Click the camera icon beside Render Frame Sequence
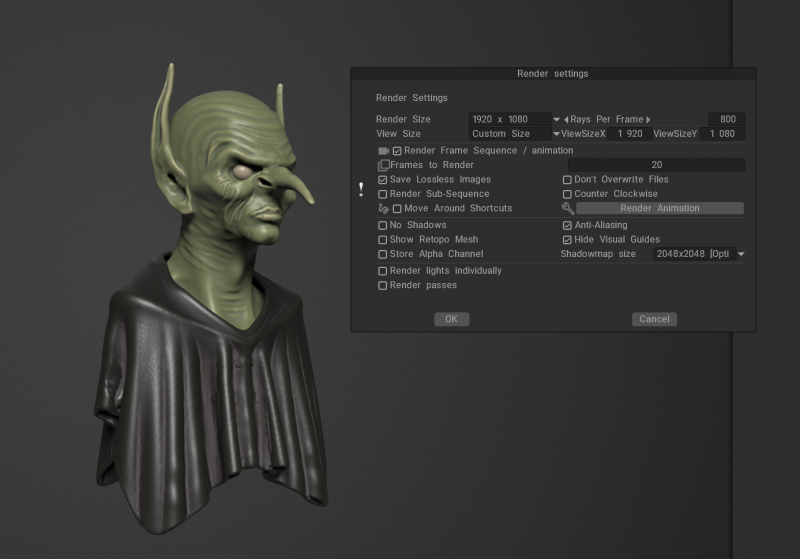The width and height of the screenshot is (800, 559). pyautogui.click(x=383, y=151)
